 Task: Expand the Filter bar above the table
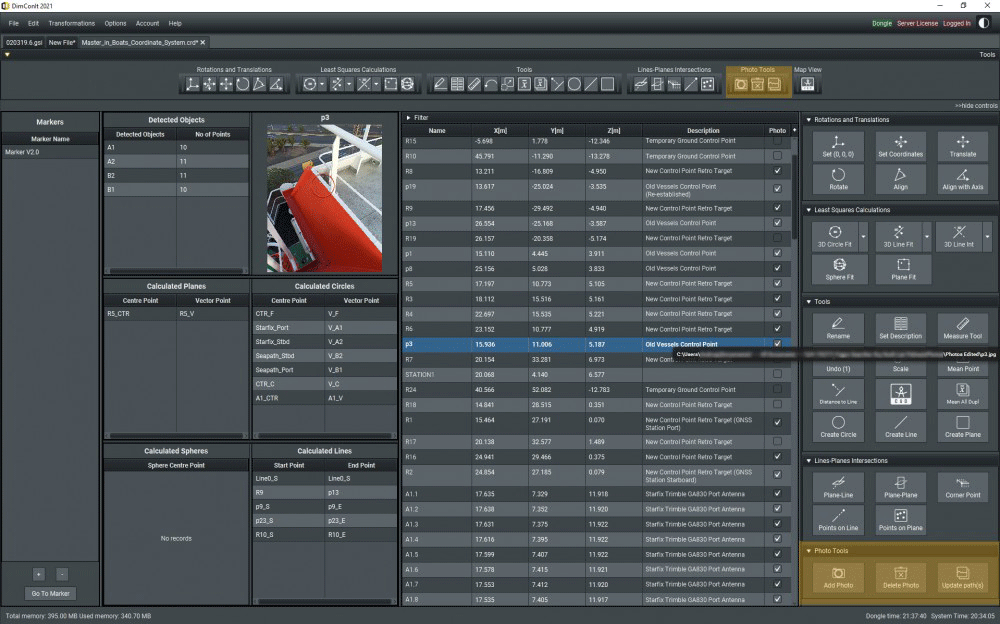(x=407, y=117)
